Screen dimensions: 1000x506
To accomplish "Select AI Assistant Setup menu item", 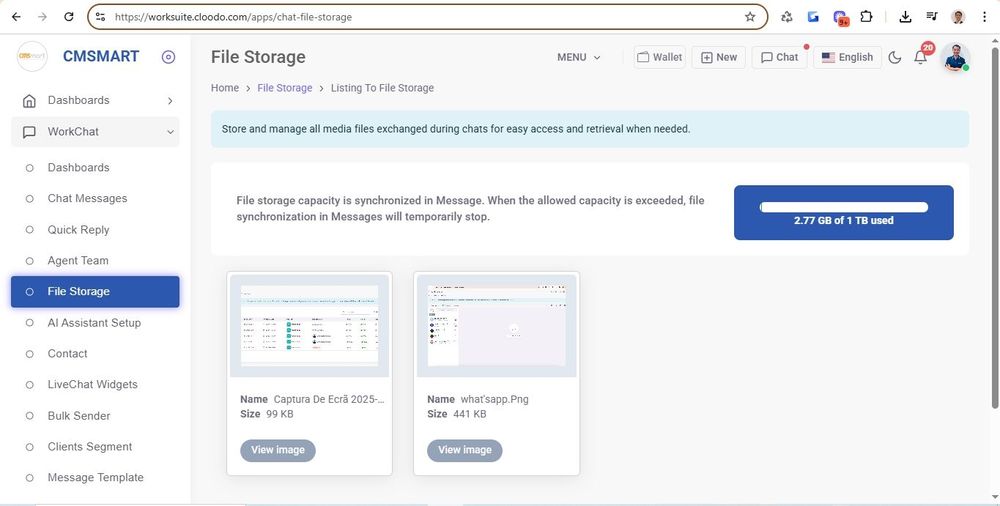I will (x=94, y=323).
